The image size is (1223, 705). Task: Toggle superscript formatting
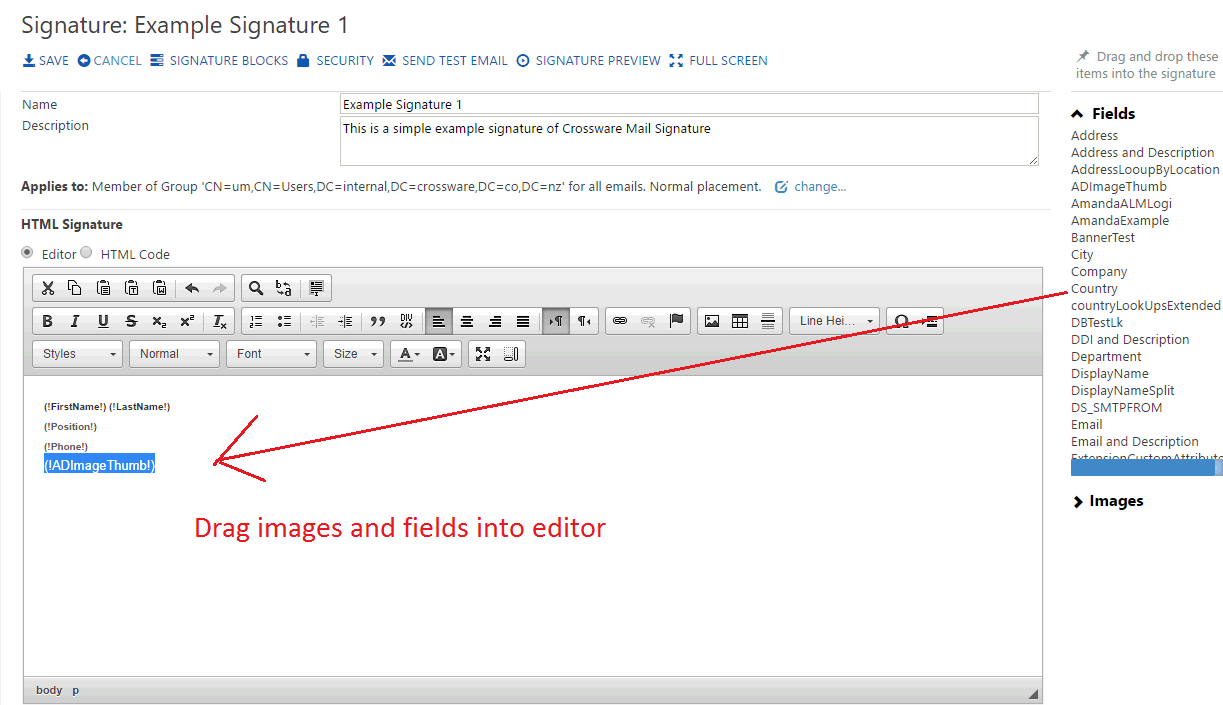187,321
